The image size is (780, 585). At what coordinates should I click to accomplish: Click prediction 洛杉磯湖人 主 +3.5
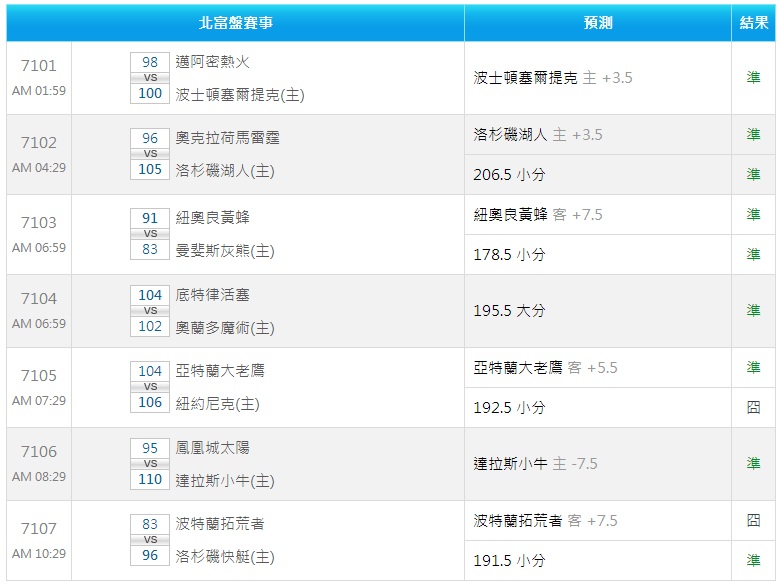[x=538, y=134]
